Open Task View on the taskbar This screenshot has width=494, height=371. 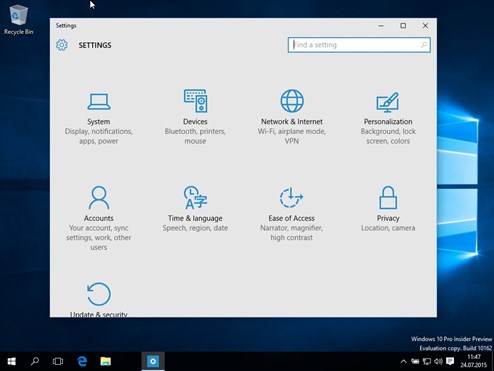58,361
